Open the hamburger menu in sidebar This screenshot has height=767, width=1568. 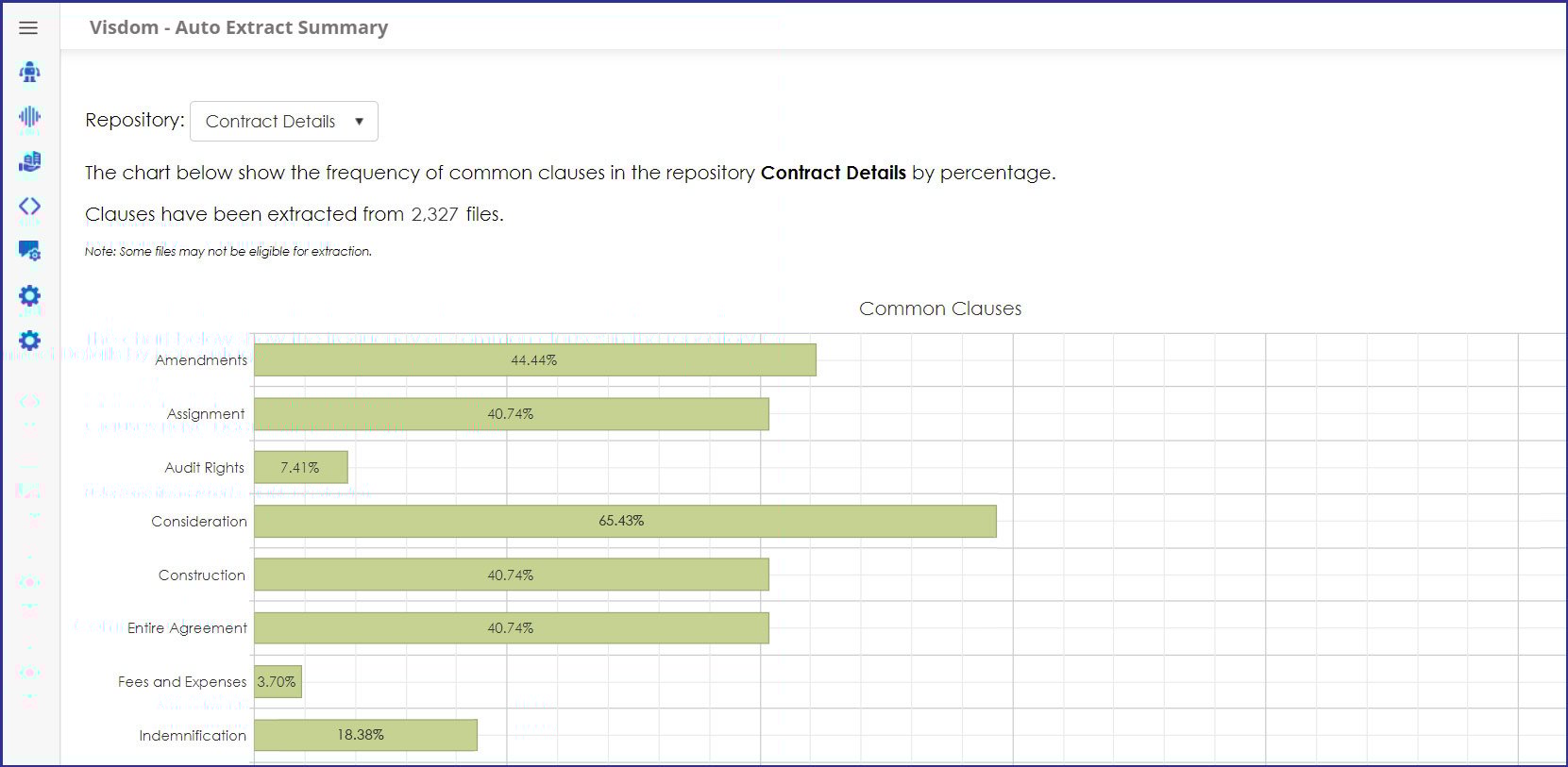[x=28, y=27]
